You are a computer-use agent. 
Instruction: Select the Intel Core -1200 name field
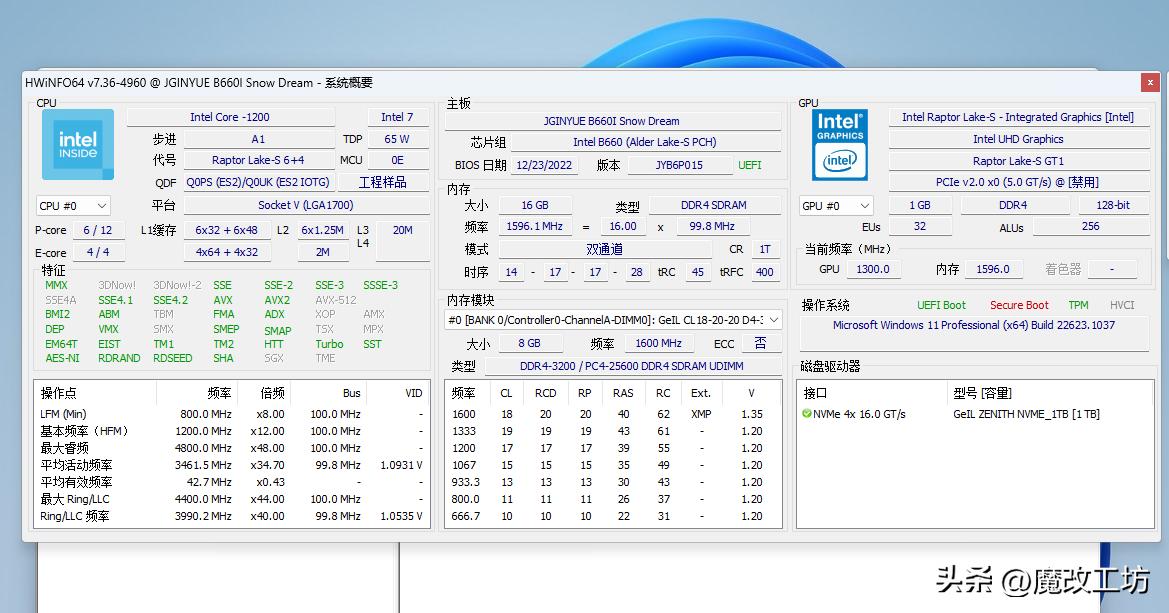coord(230,116)
